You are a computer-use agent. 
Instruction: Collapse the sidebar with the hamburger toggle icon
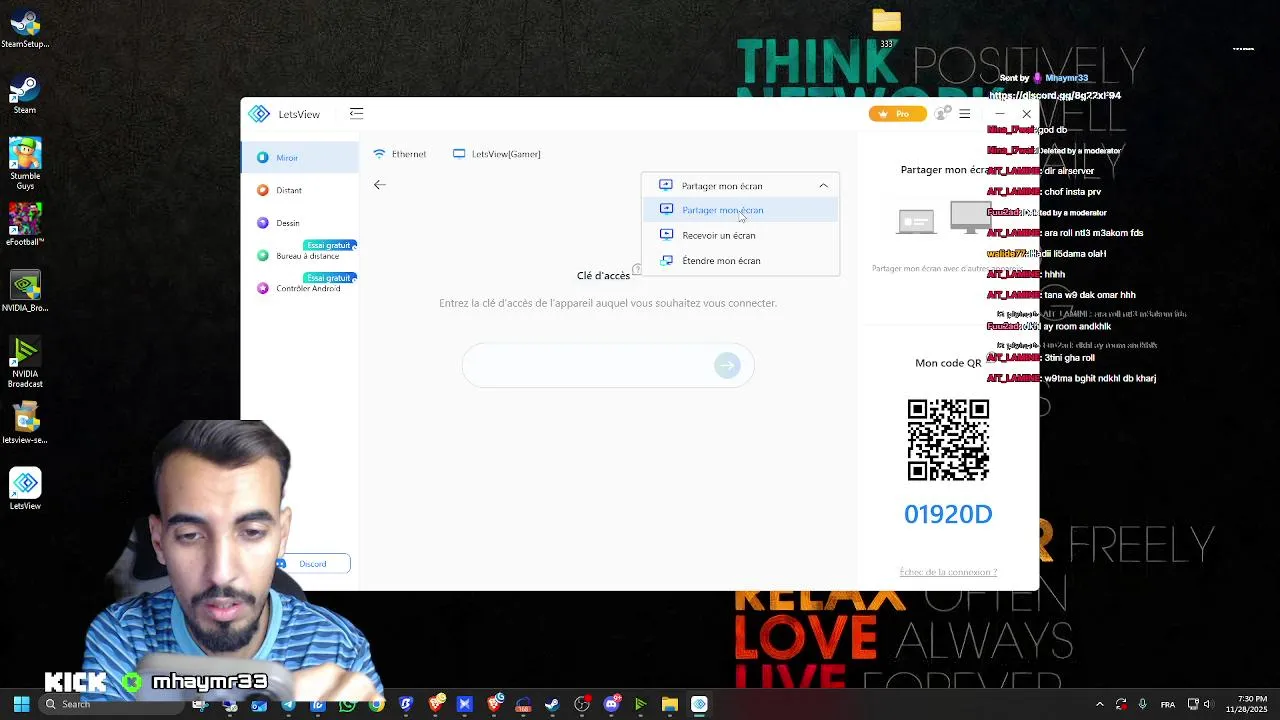(x=356, y=113)
